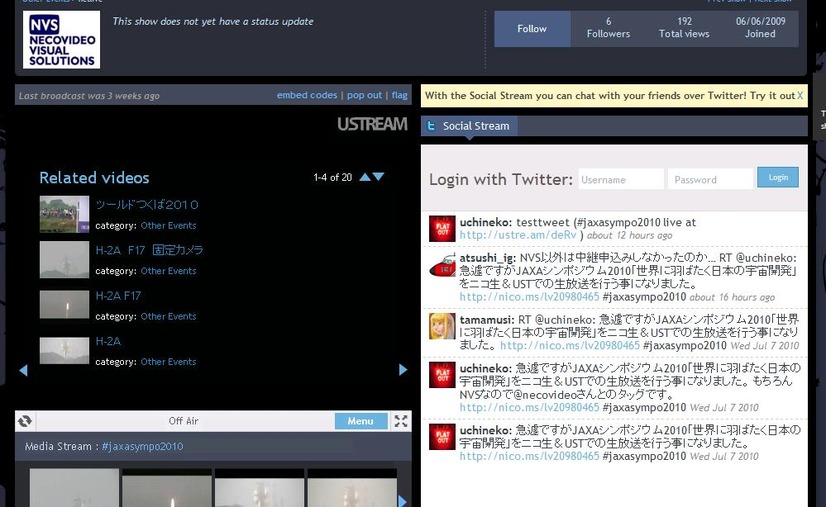826x507 pixels.
Task: Click the refresh icon on player bar
Action: (x=25, y=421)
